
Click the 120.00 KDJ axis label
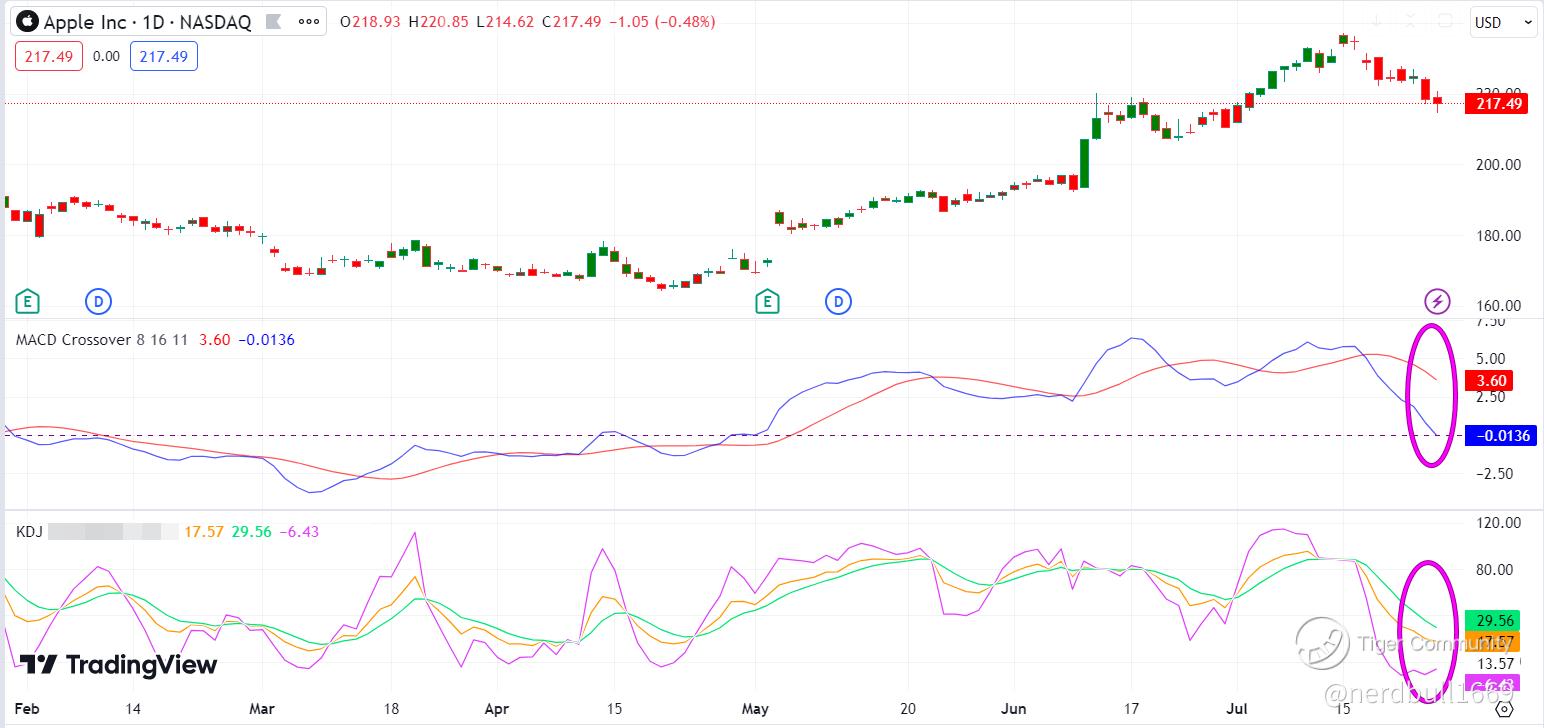tap(1499, 523)
